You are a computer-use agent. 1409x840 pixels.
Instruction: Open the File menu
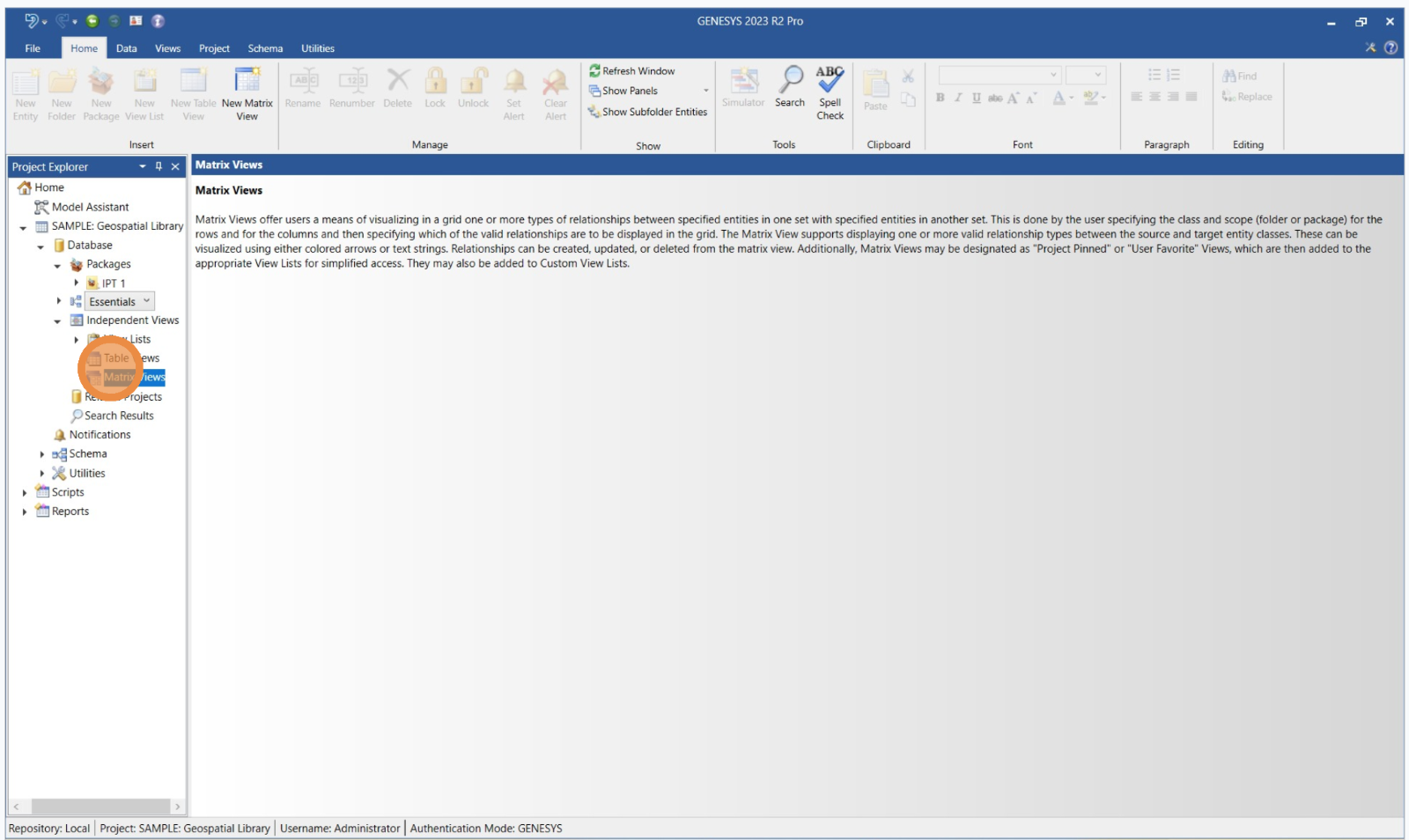pos(33,48)
